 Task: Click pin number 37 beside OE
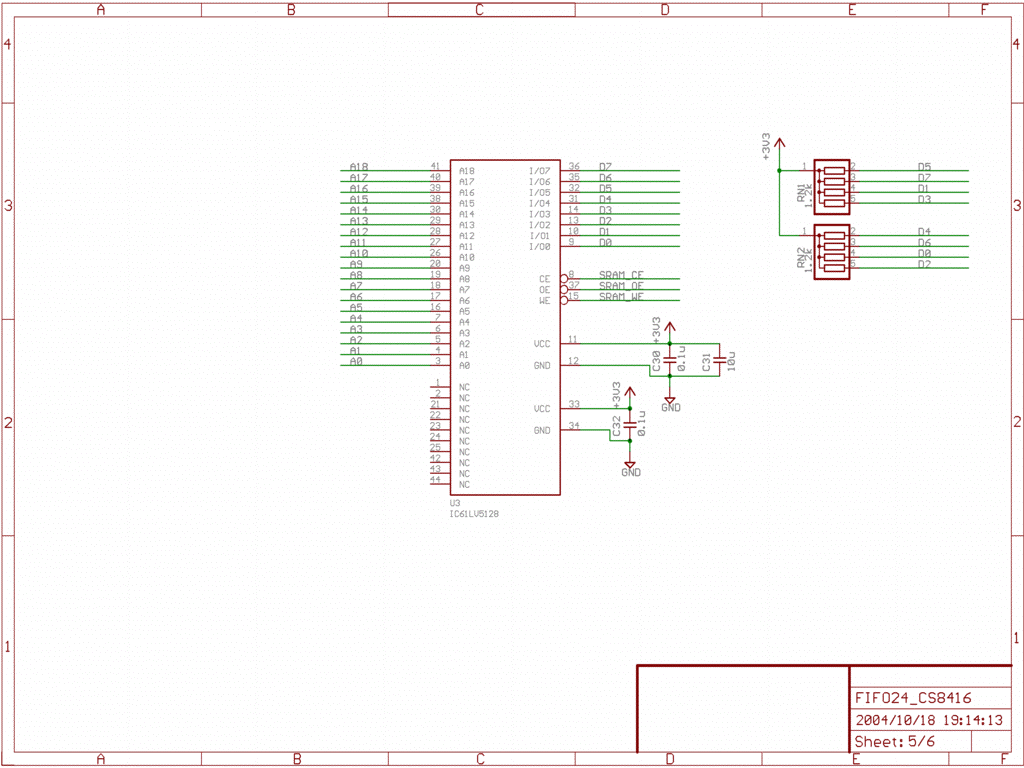tap(574, 285)
